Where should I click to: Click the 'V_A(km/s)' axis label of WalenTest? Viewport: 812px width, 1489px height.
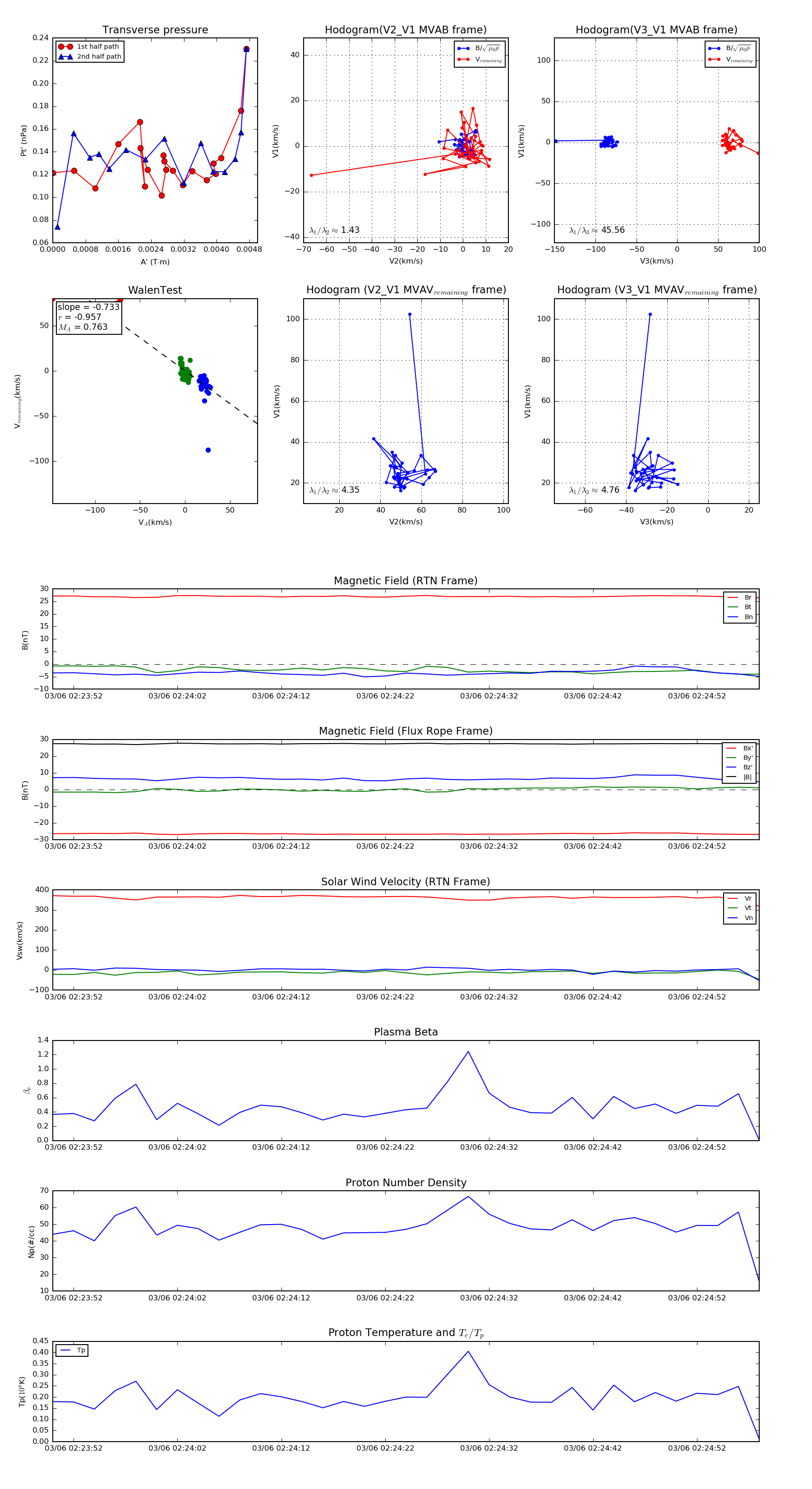(155, 523)
